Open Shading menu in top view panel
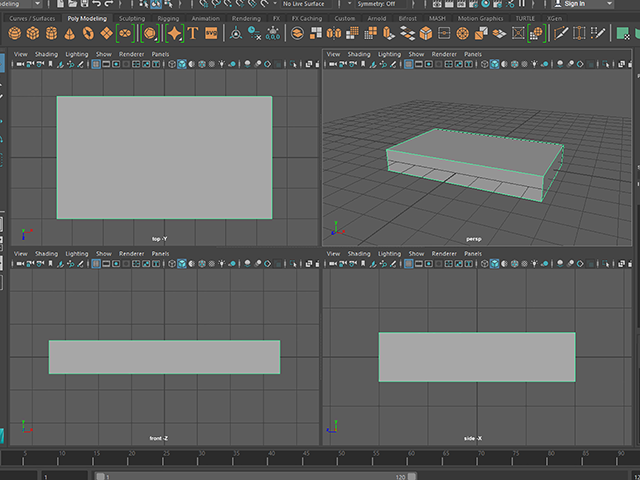The image size is (640, 480). 46,54
